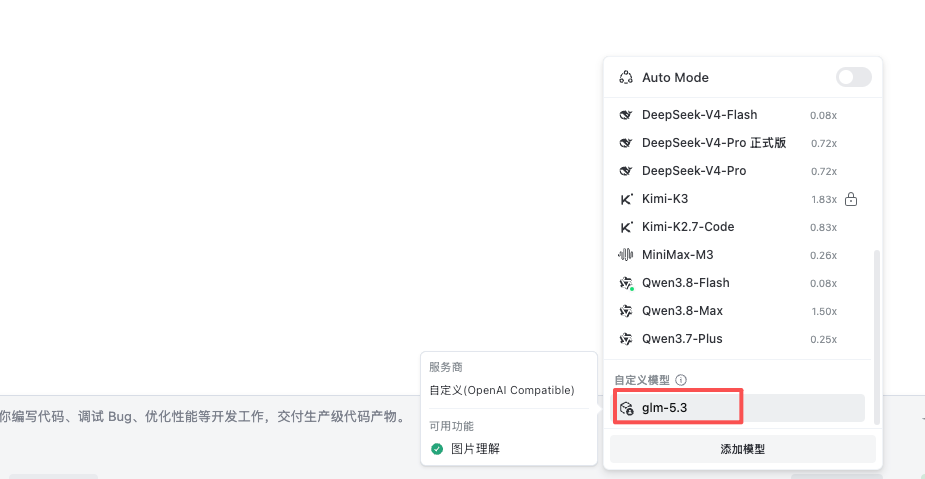Click the Qwen3.8-Max logo icon

click(625, 311)
